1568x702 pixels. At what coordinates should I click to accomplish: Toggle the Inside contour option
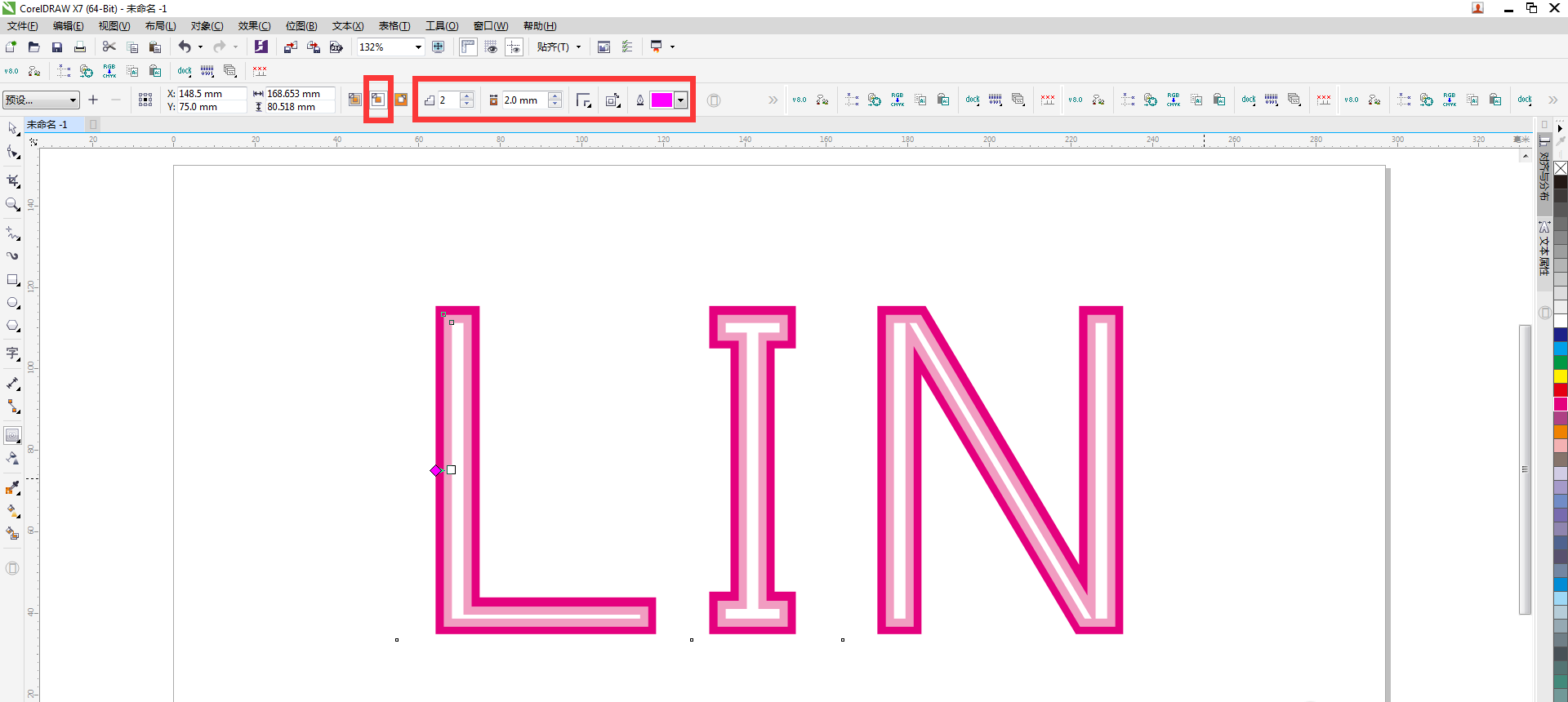378,100
